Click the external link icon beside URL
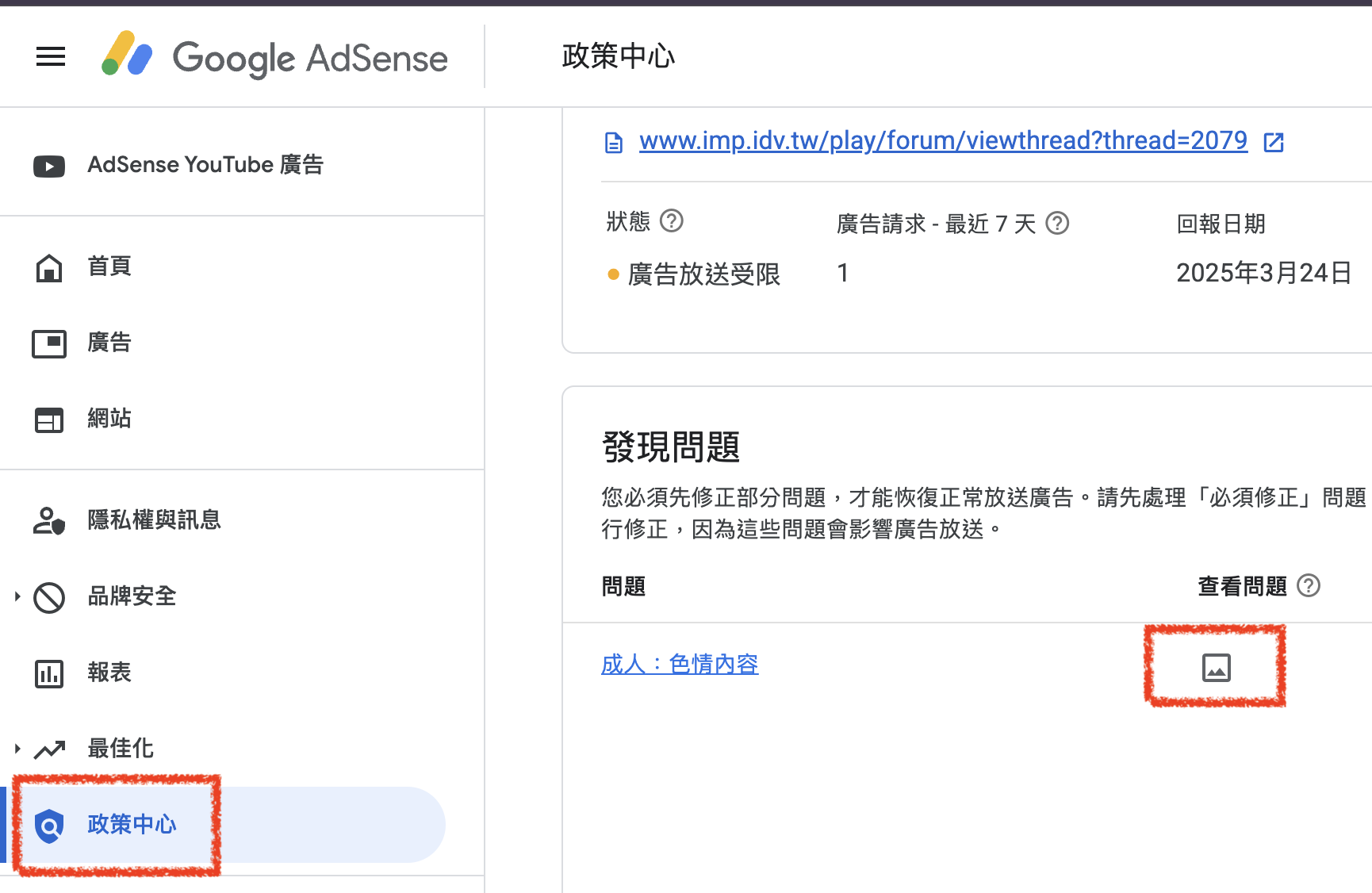Screen dimensions: 1372x893 point(1274,142)
